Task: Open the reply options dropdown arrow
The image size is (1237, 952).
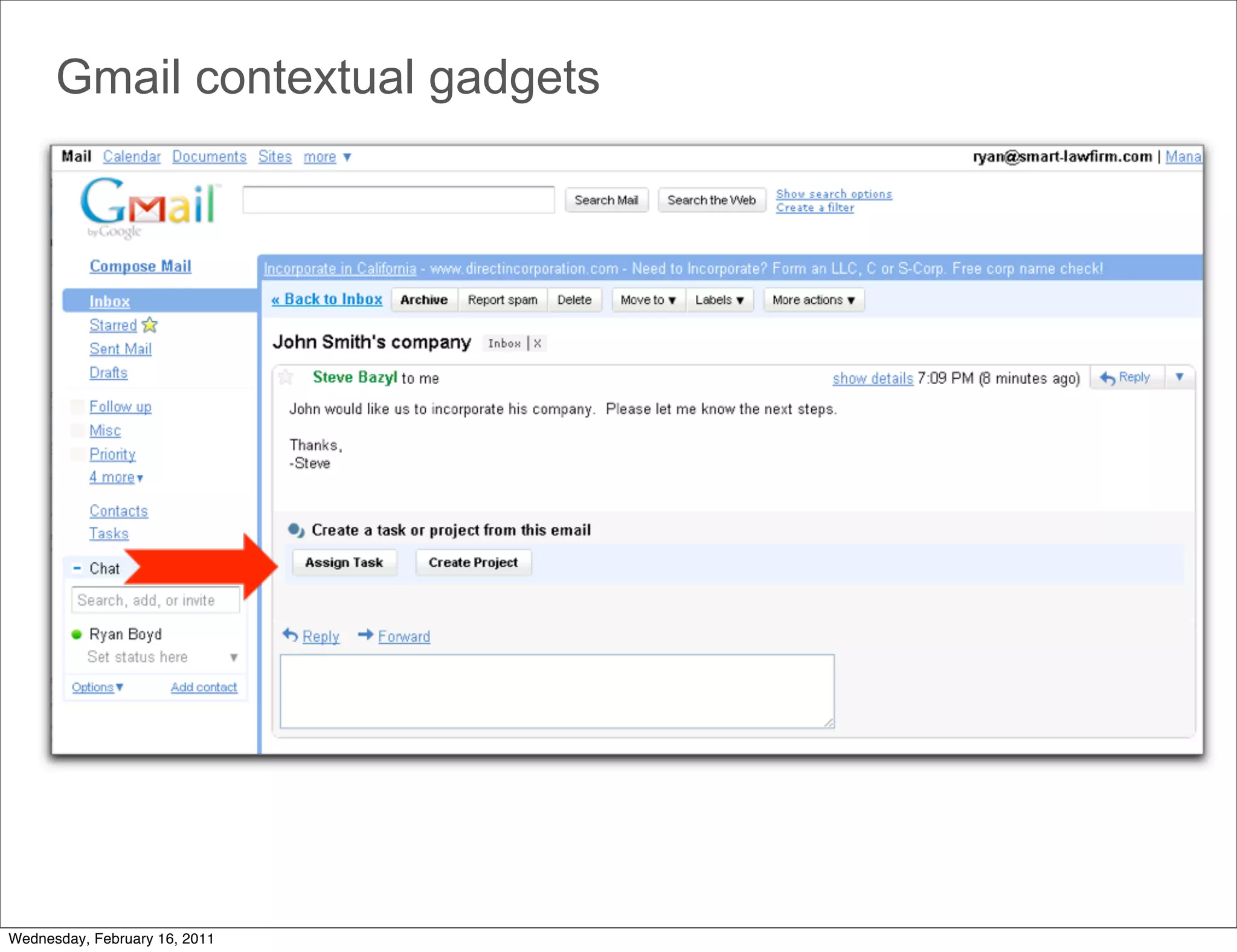Action: coord(1179,378)
